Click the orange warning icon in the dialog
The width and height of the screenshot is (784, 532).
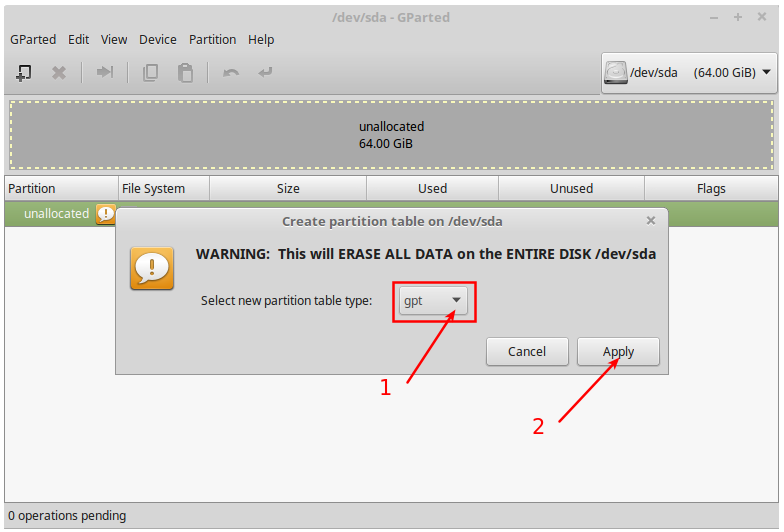pyautogui.click(x=152, y=268)
